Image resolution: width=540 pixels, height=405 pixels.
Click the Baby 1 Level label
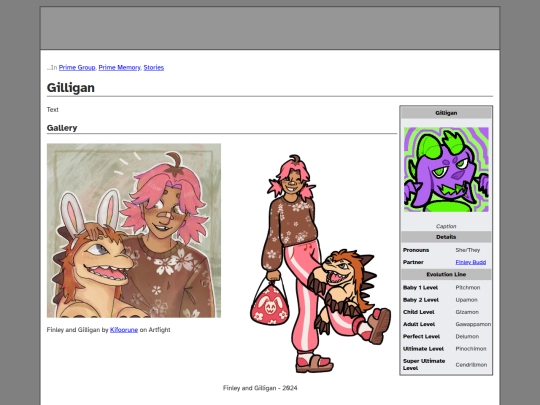(x=420, y=288)
